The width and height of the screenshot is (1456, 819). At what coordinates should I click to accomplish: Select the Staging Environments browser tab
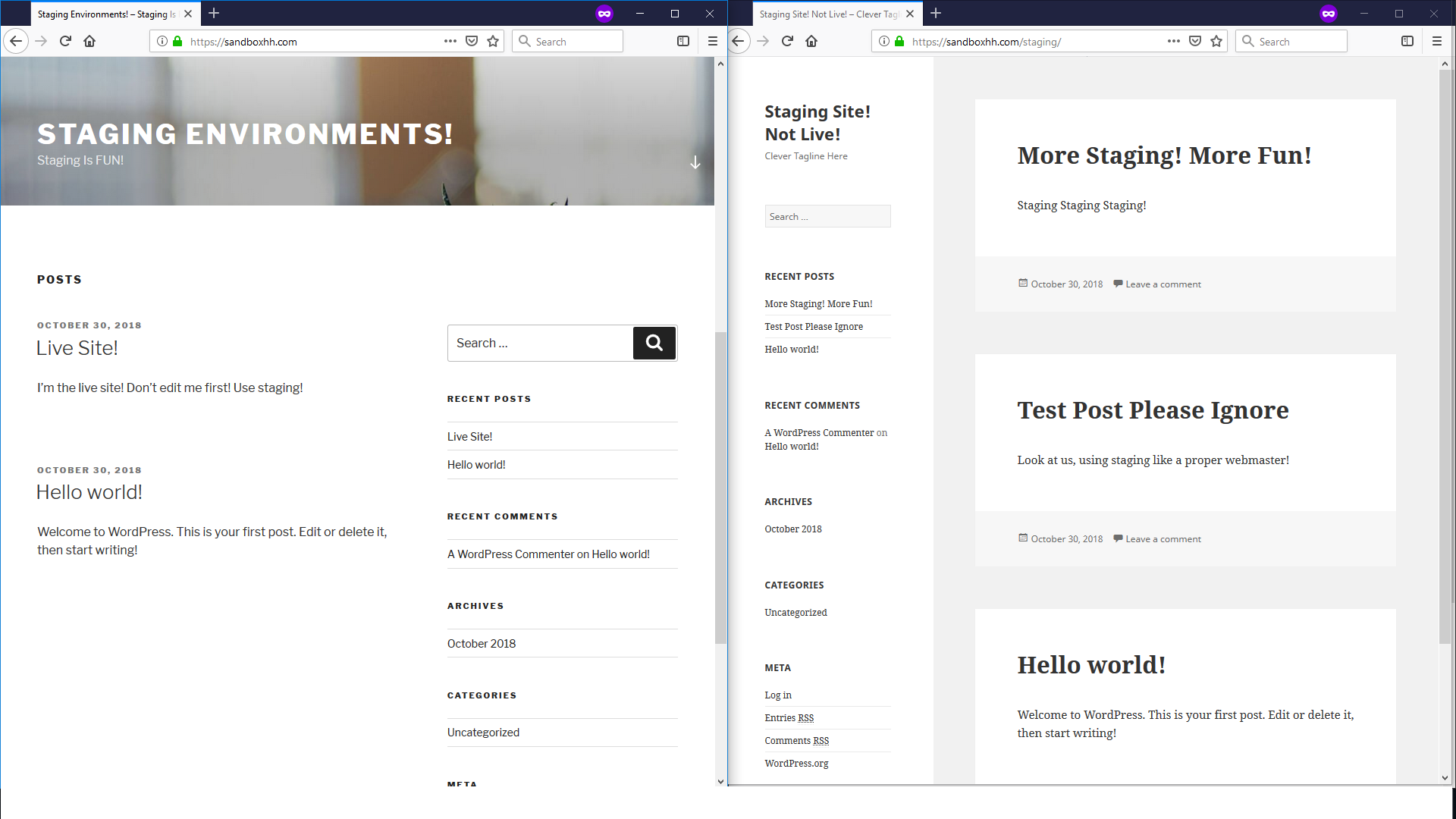pyautogui.click(x=106, y=14)
